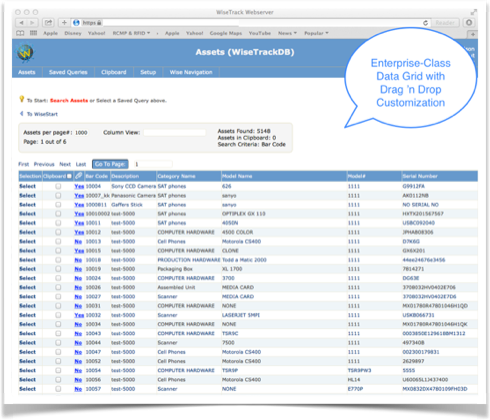
Task: Go to First page link
Action: (24, 164)
